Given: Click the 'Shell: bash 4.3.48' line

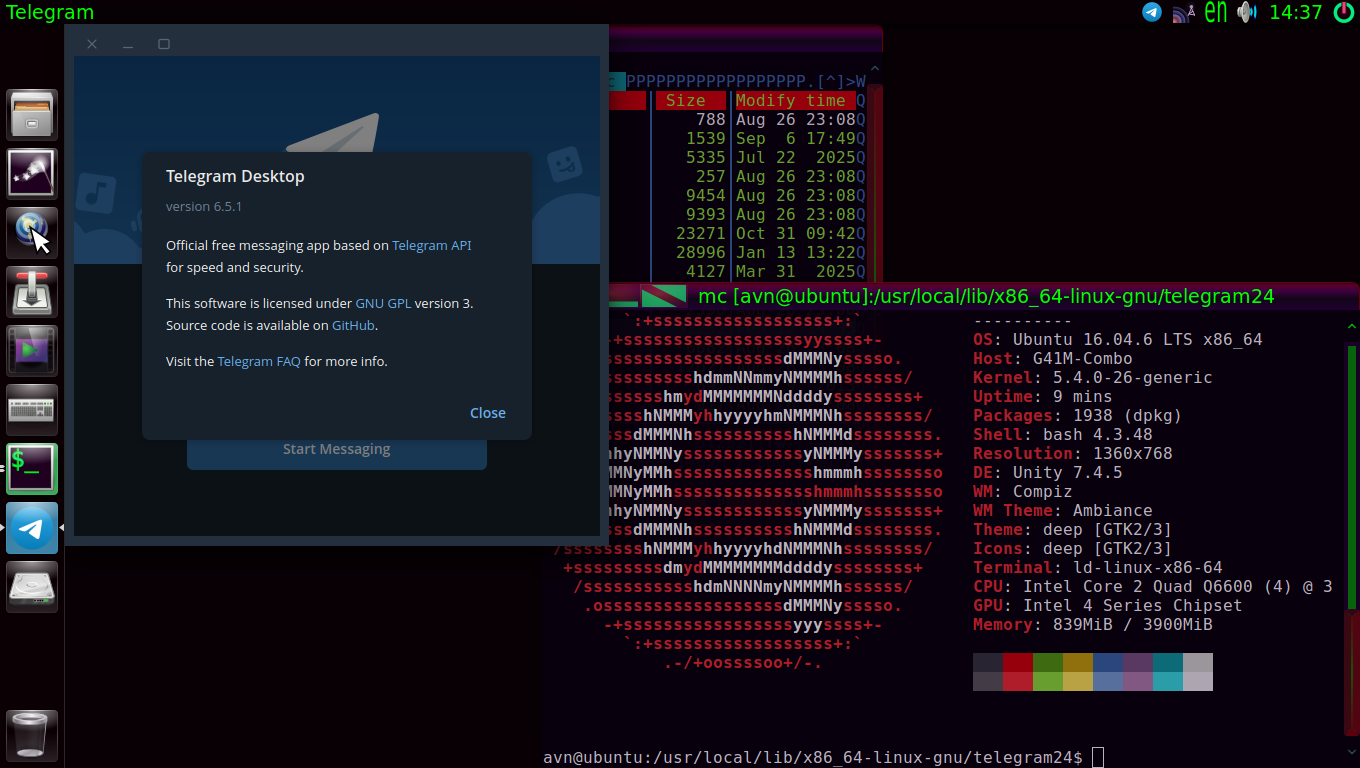Looking at the screenshot, I should pos(1063,434).
